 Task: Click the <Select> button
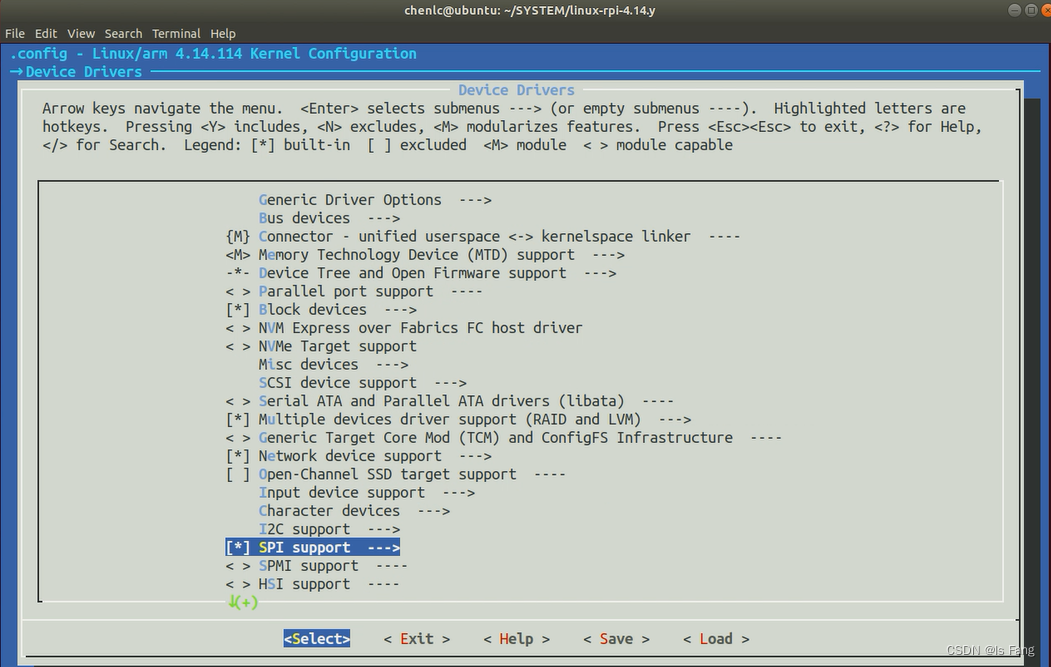[317, 639]
